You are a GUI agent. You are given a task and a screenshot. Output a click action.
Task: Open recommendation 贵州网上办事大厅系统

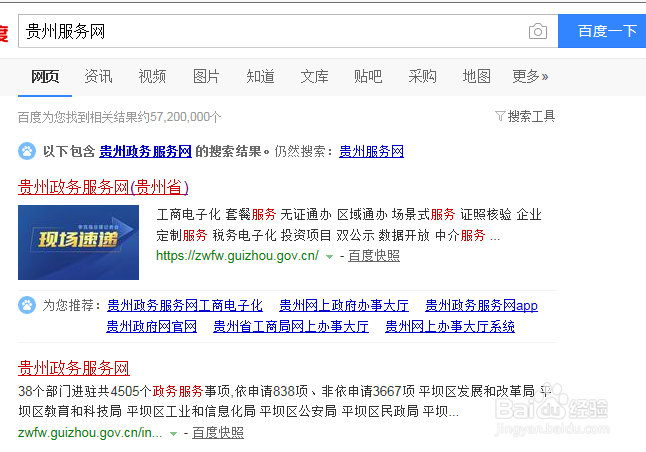(450, 327)
